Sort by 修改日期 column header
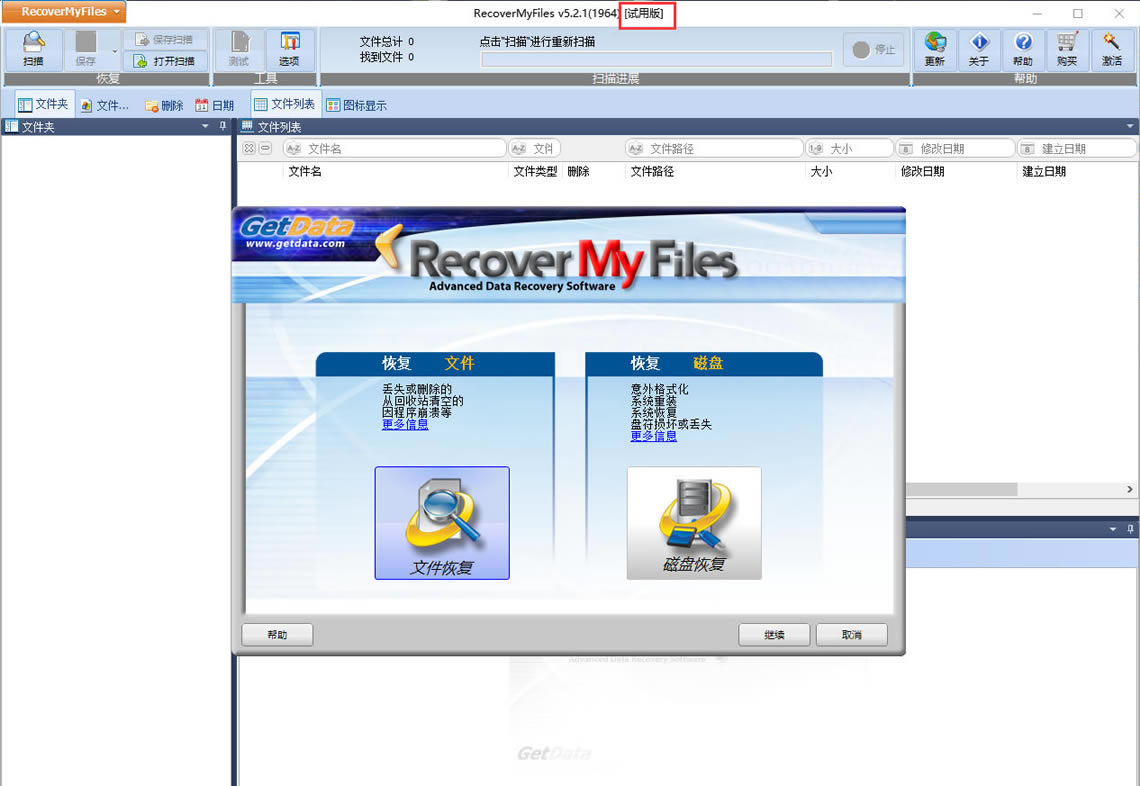 [x=923, y=172]
